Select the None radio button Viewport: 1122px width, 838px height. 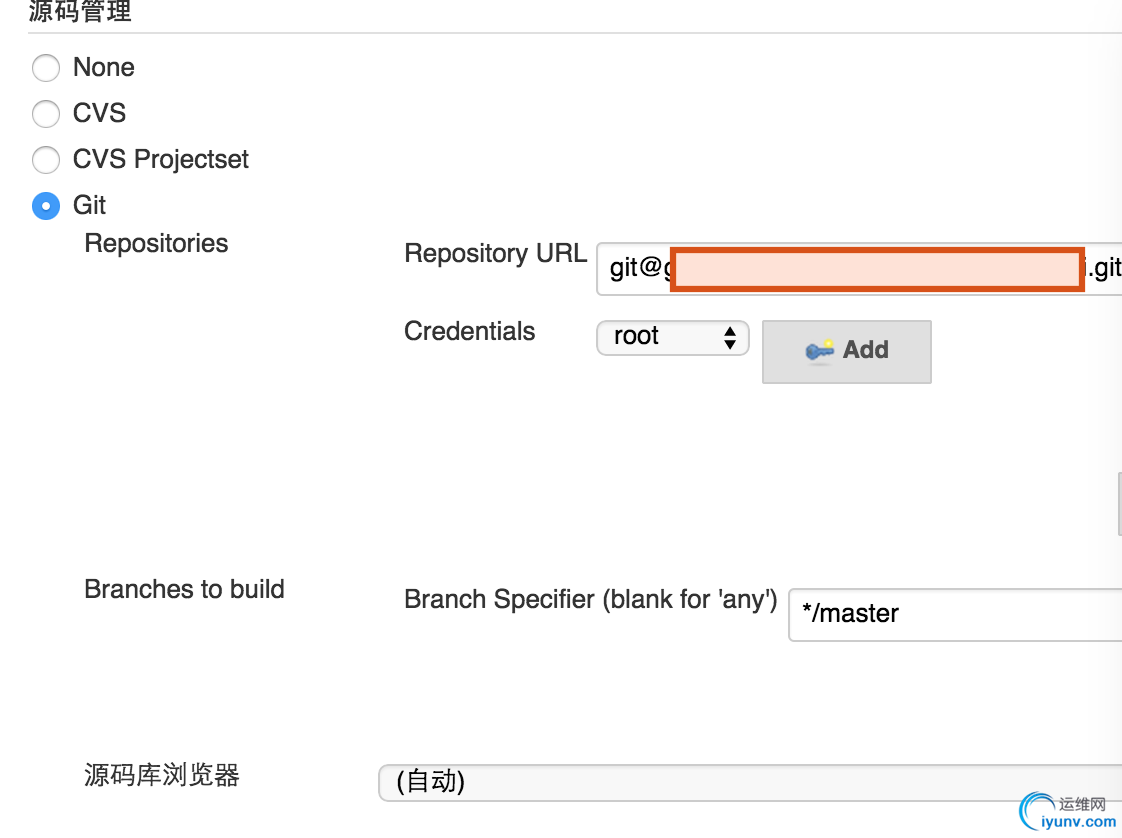pos(46,68)
